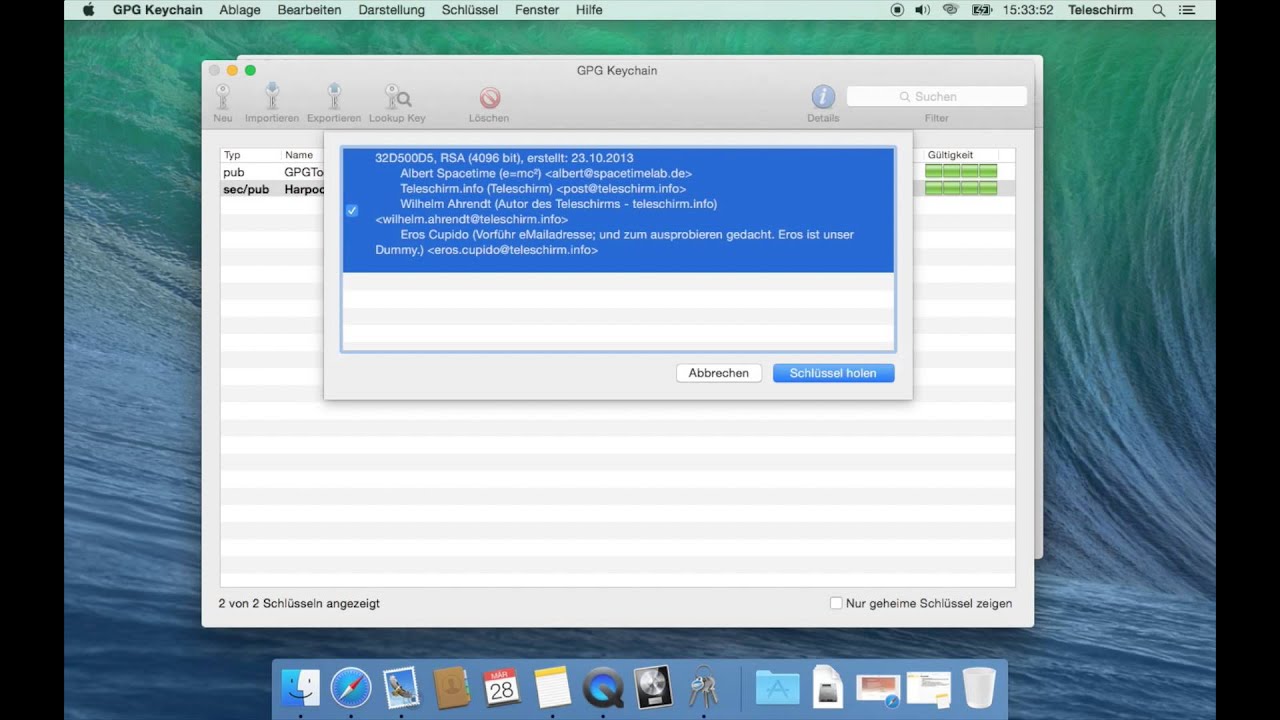Screen dimensions: 1280x720
Task: Open the Bearbeiten menu
Action: [309, 10]
